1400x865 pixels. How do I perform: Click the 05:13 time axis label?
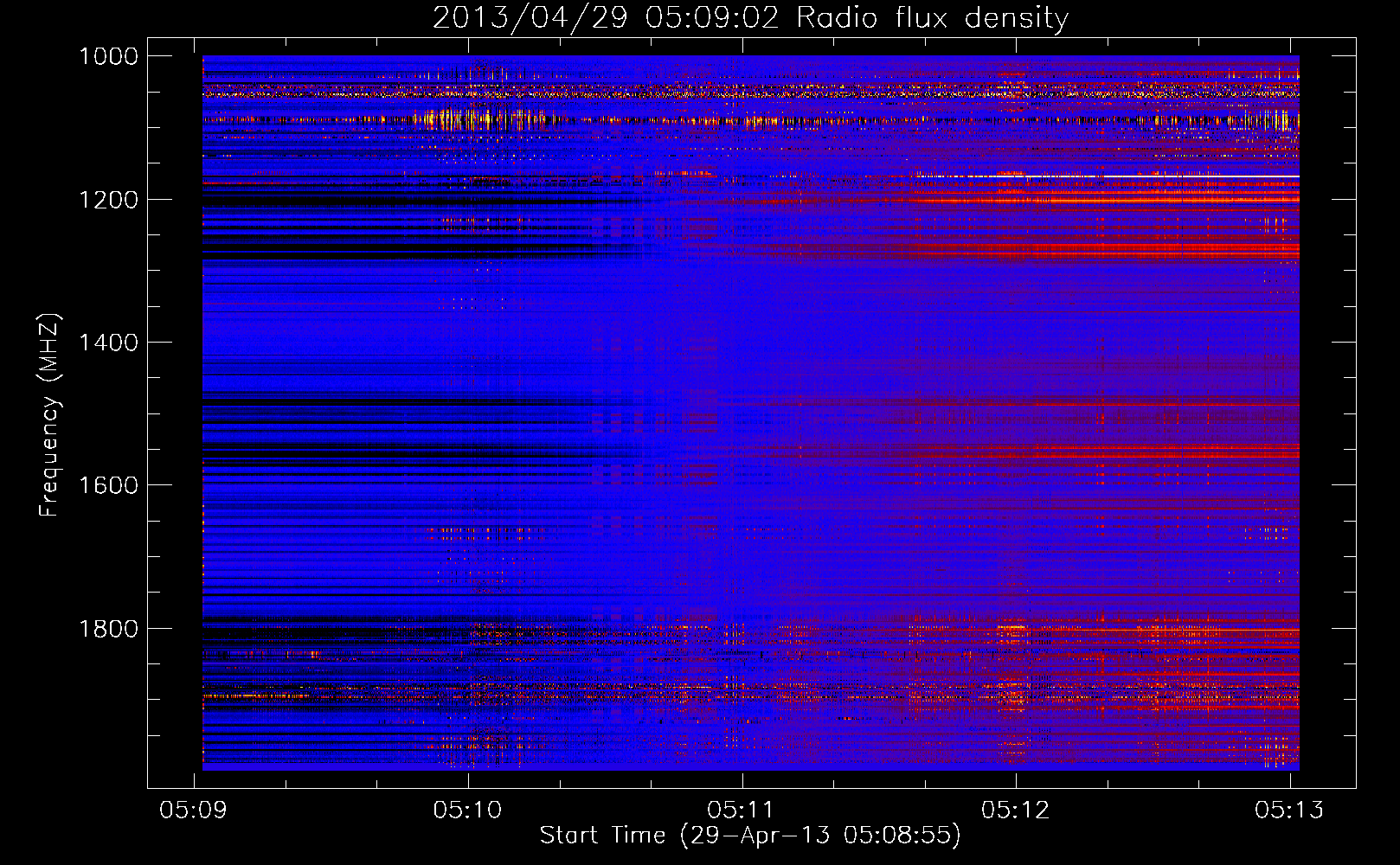(1289, 810)
